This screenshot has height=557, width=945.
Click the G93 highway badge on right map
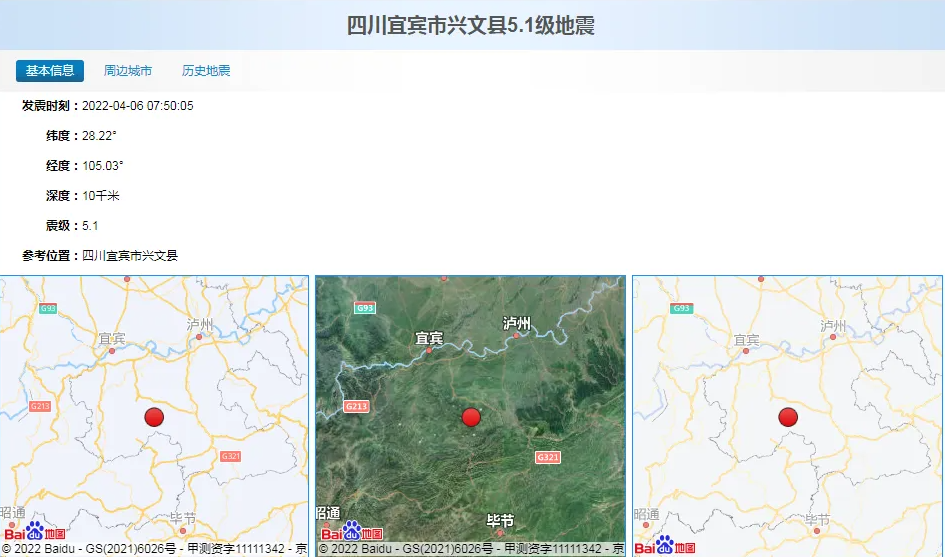point(682,308)
